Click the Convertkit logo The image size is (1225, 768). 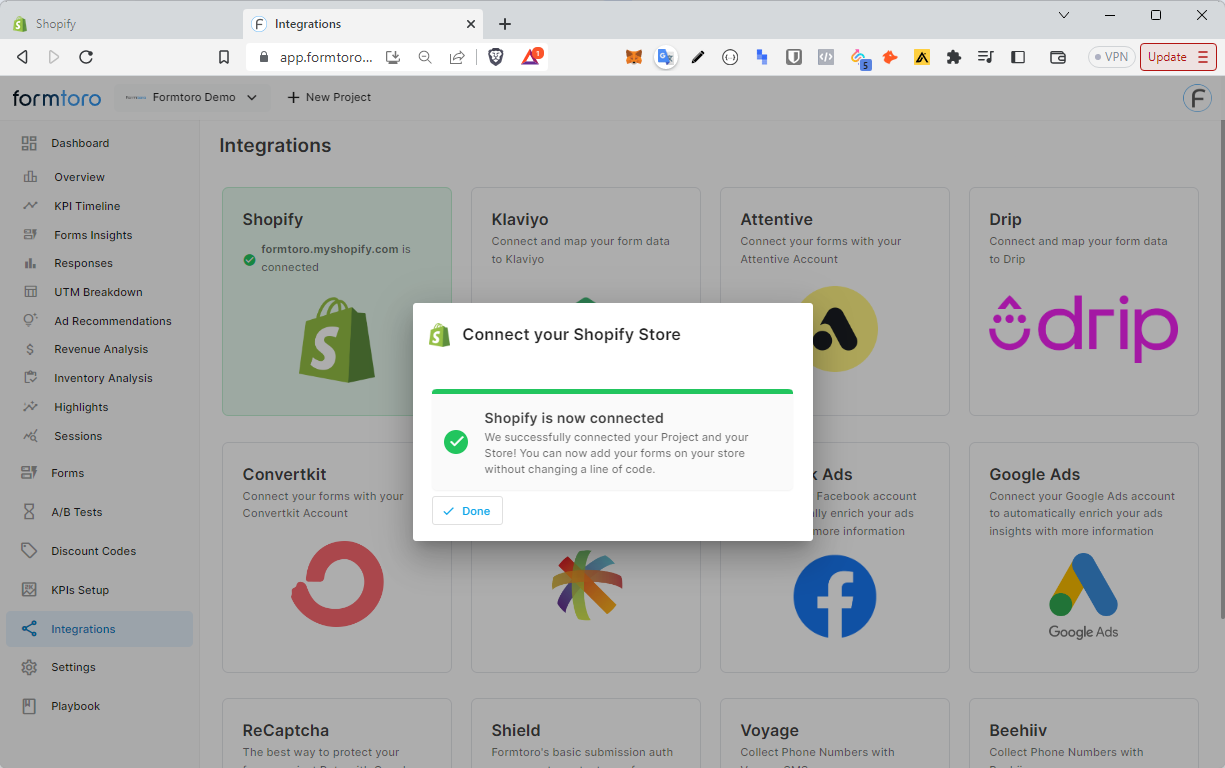point(337,584)
